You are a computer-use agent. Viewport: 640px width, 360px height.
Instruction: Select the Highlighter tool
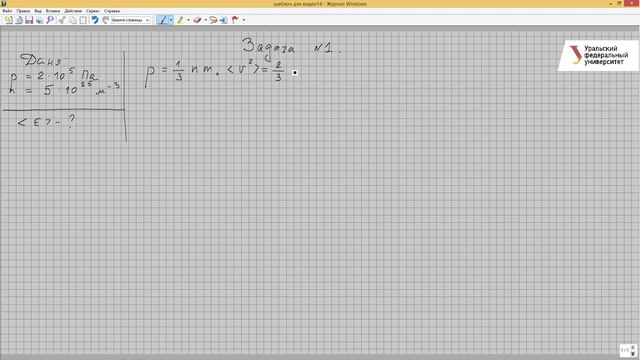point(180,20)
